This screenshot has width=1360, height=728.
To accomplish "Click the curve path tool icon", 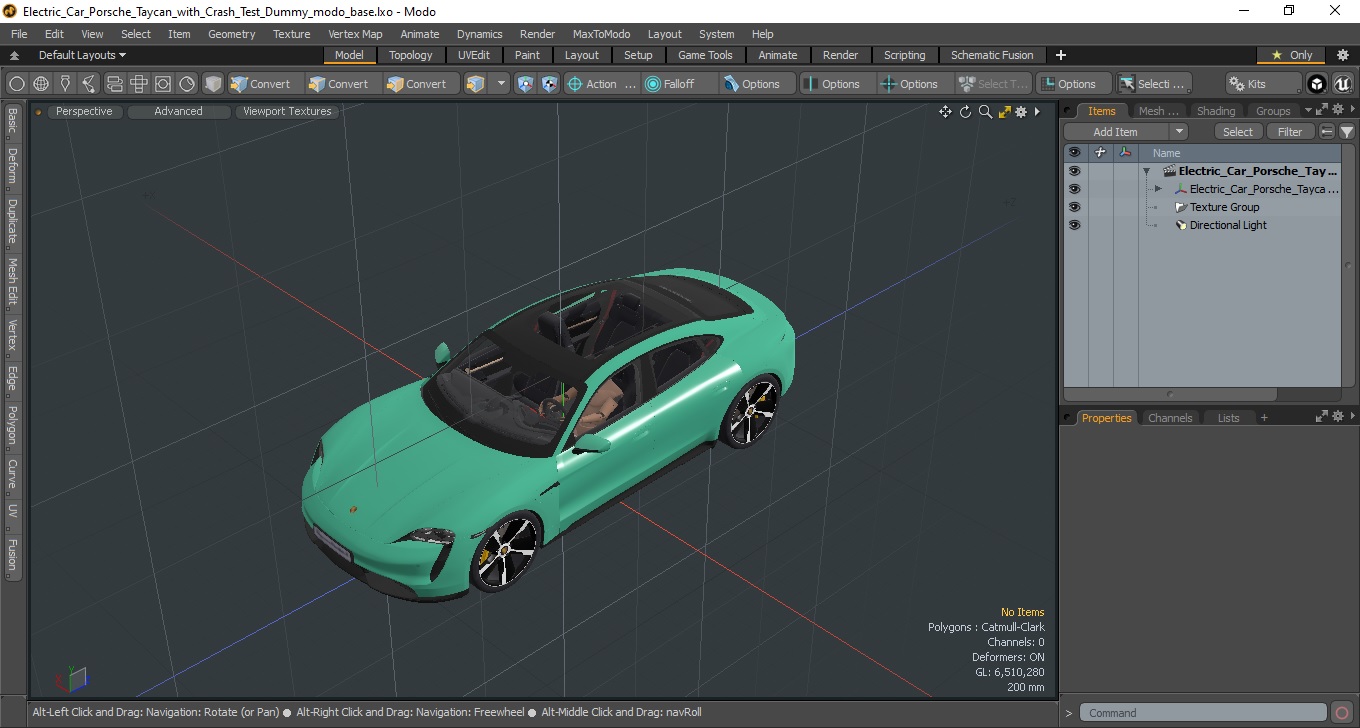I will 90,84.
